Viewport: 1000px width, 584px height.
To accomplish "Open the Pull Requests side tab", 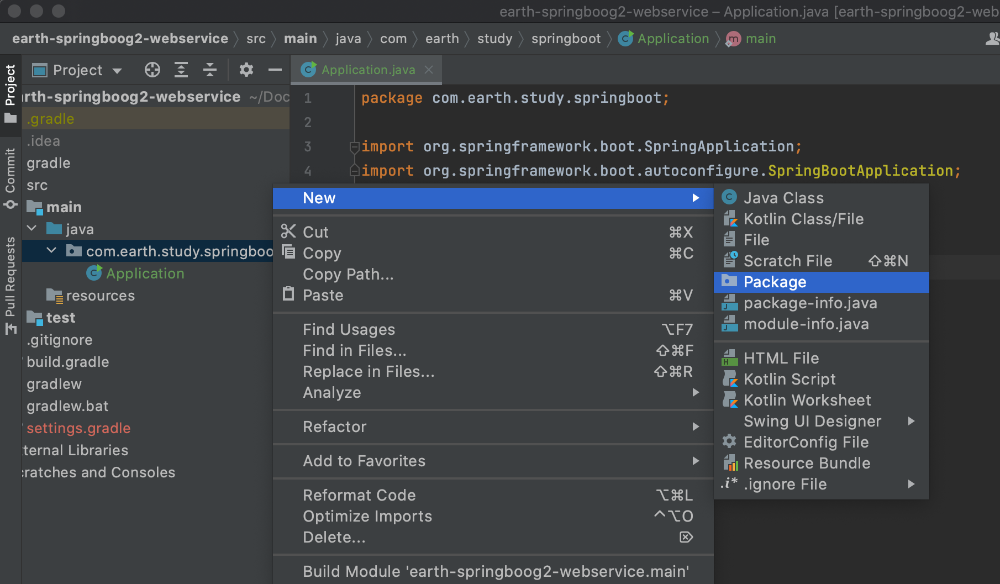I will click(10, 285).
